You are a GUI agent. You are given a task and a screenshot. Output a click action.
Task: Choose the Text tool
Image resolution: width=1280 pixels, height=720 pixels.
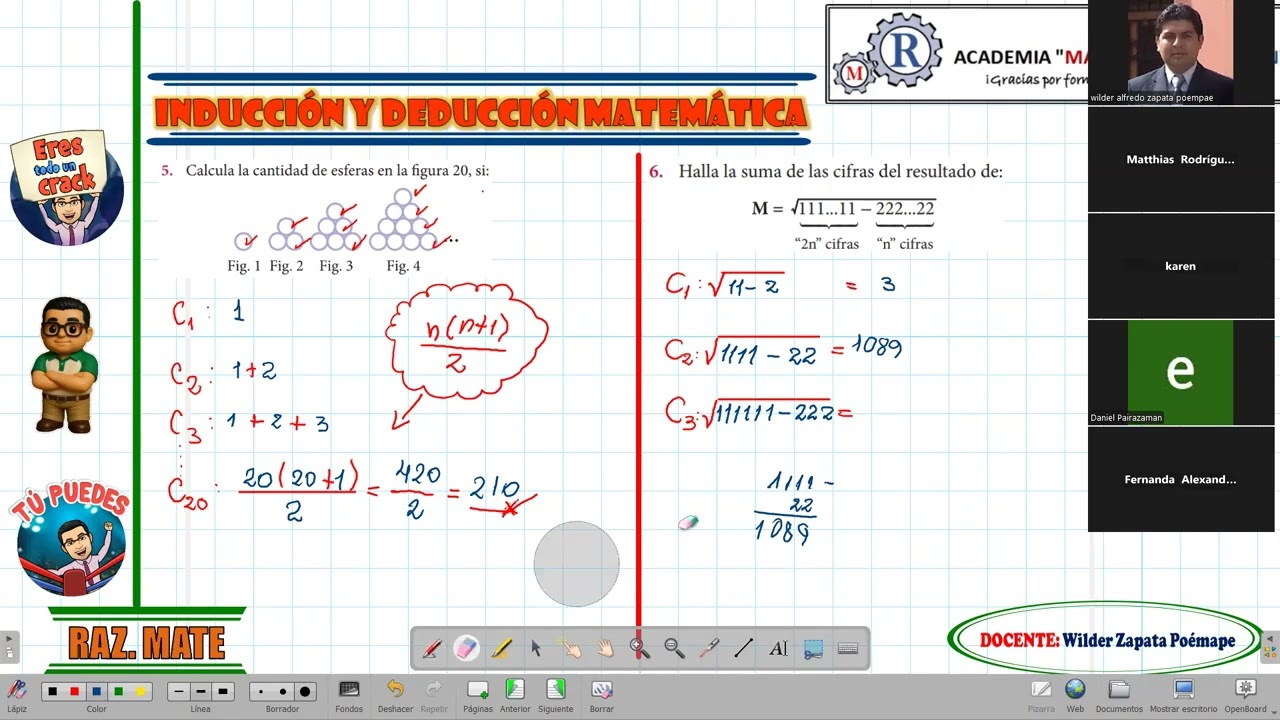tap(778, 649)
